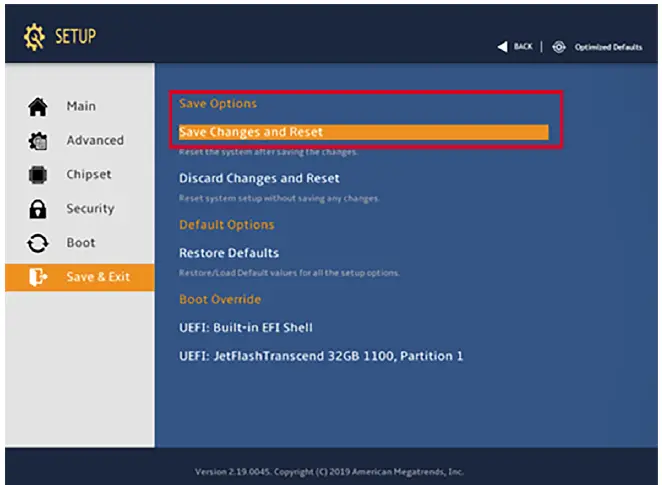Select Save Changes and Reset
This screenshot has height=485, width=662.
pos(251,132)
